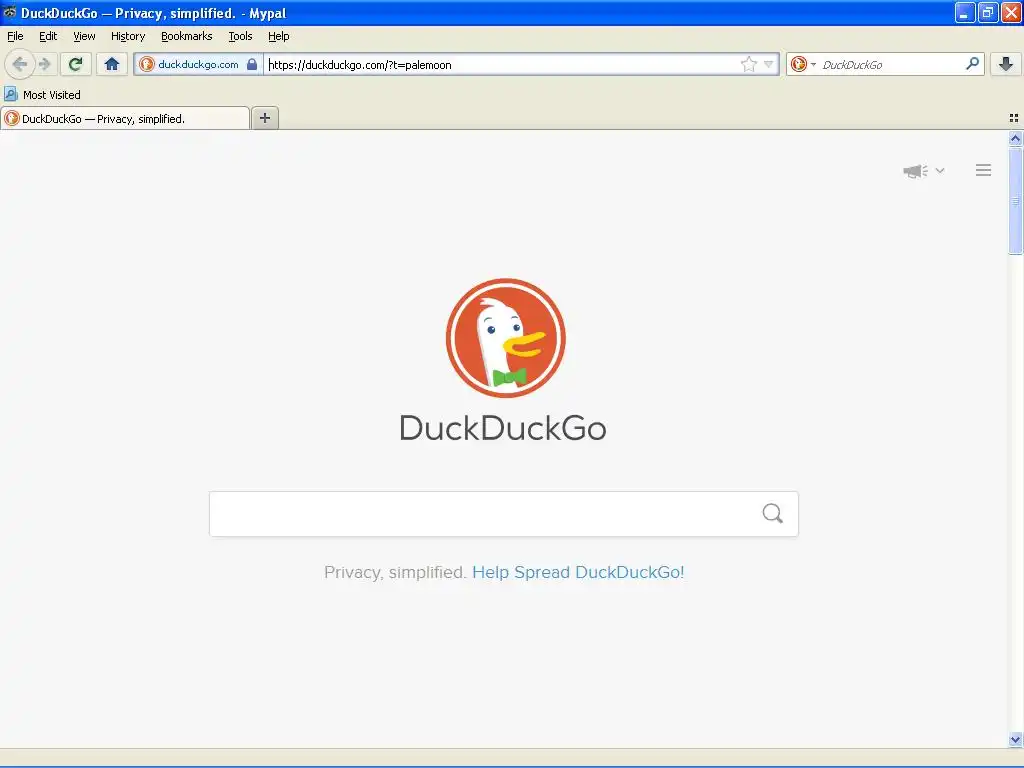Click the main DuckDuckGo search input box
1024x768 pixels.
504,514
